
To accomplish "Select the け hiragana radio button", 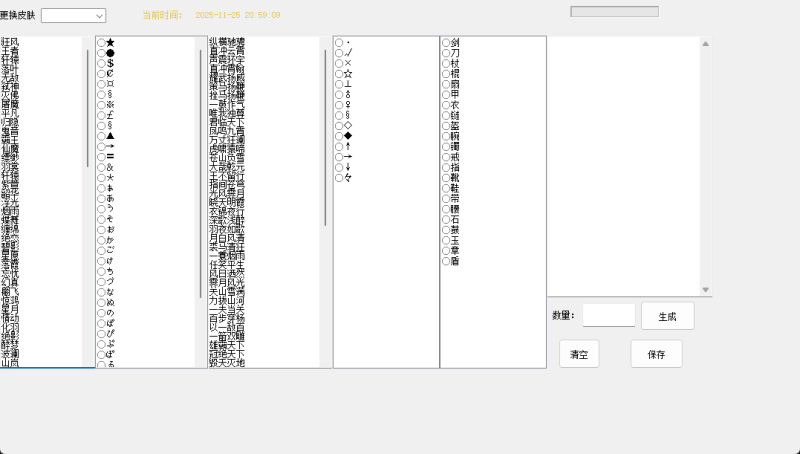I will coord(102,261).
